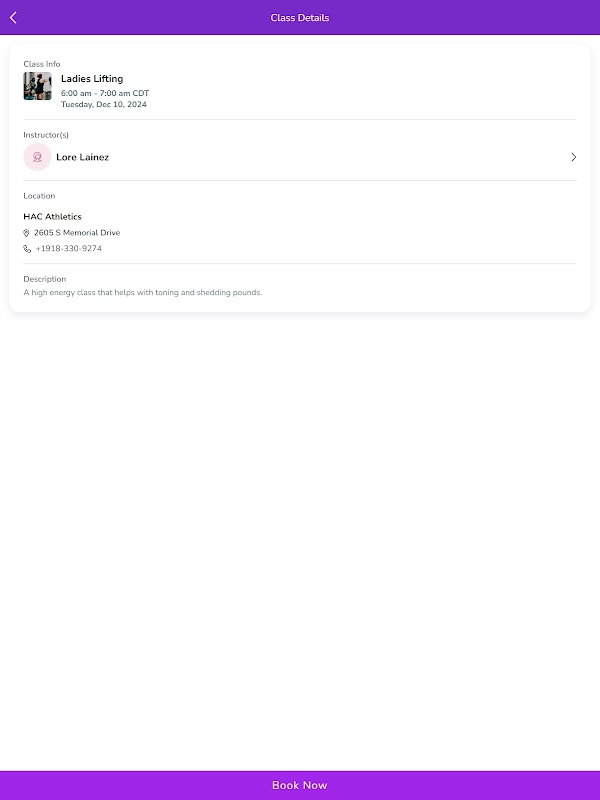600x800 pixels.
Task: Expand instructor details via right chevron
Action: [573, 157]
